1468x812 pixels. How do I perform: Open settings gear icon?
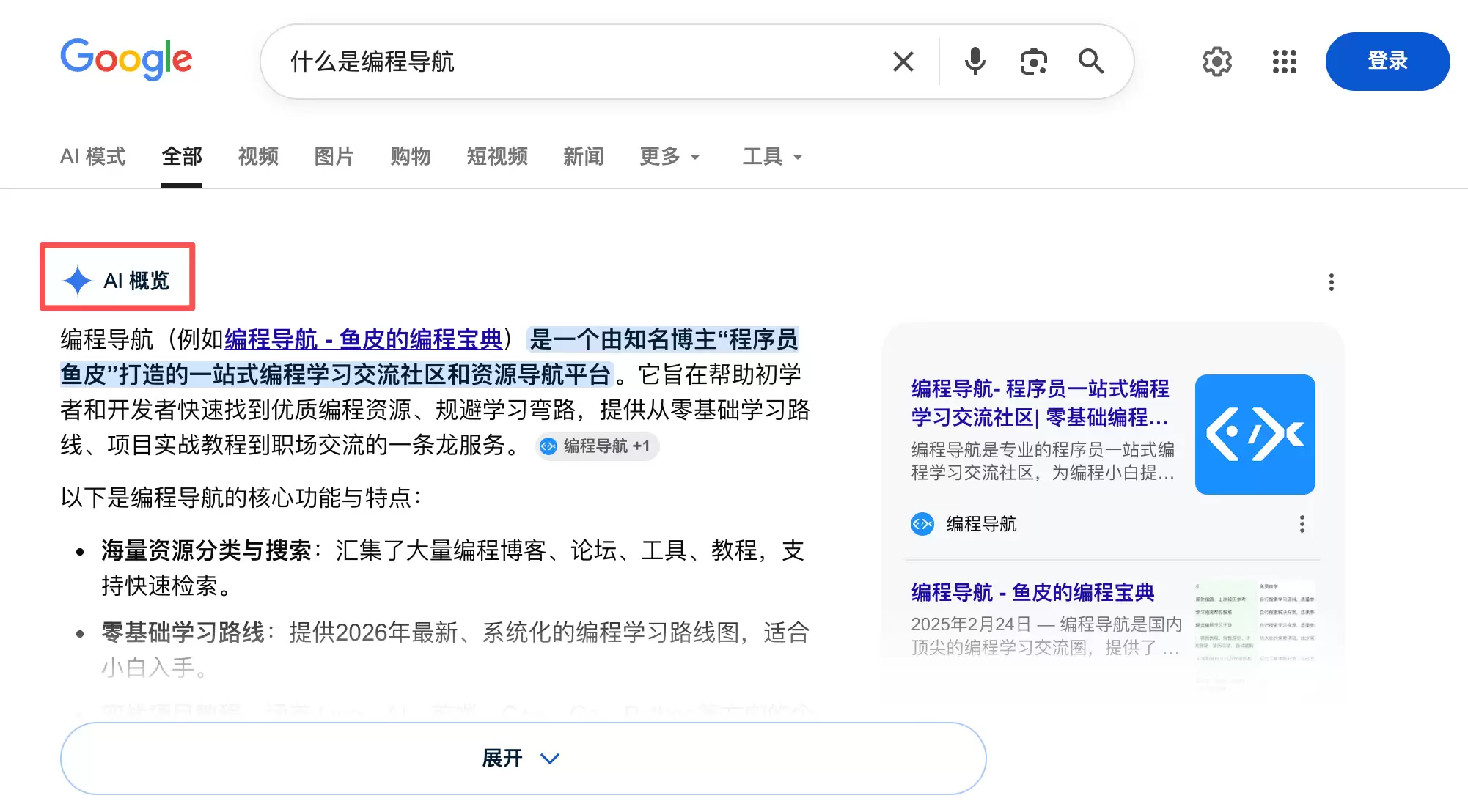click(x=1217, y=62)
